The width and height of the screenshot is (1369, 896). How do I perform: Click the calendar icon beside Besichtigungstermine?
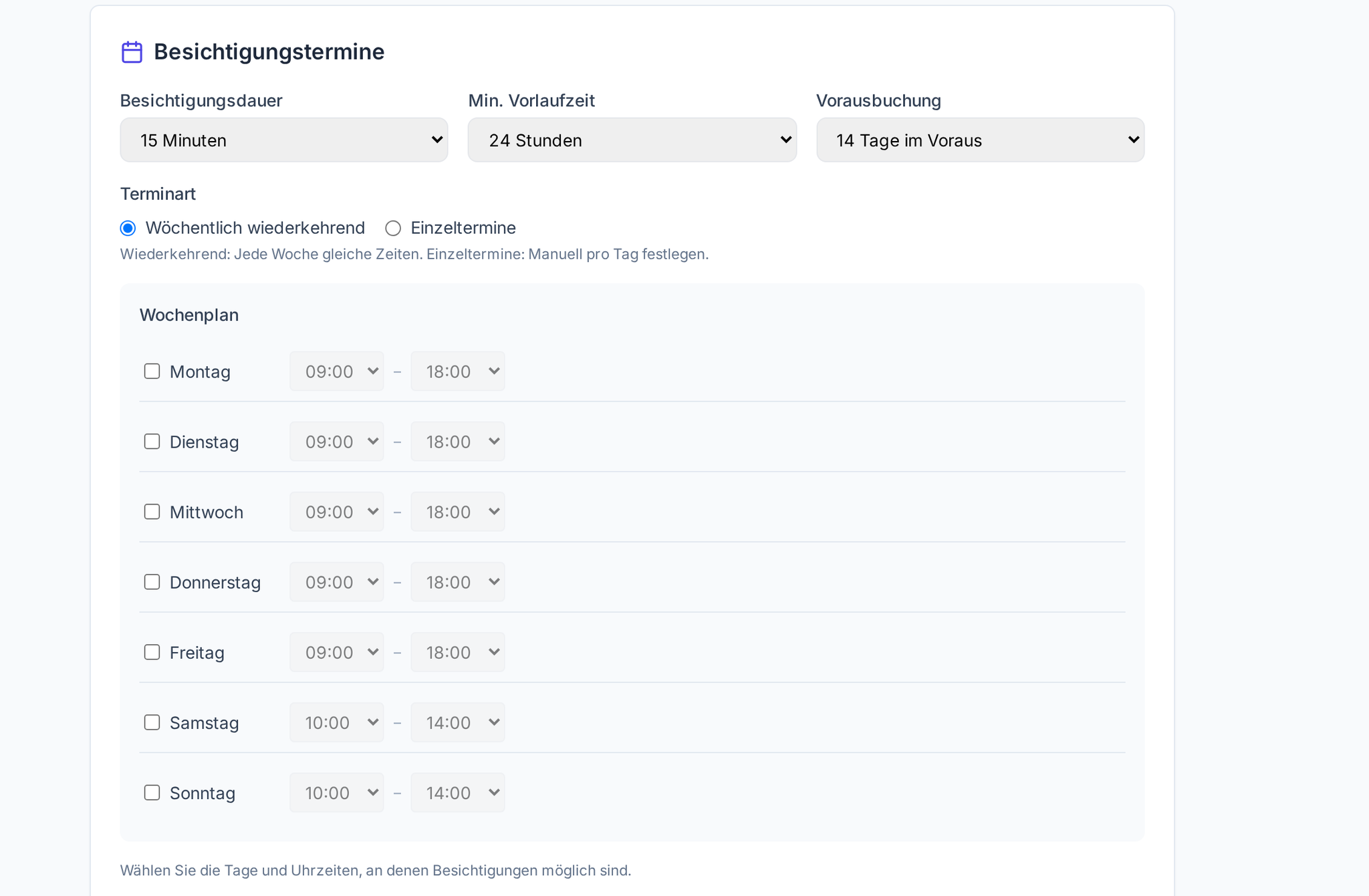point(132,52)
